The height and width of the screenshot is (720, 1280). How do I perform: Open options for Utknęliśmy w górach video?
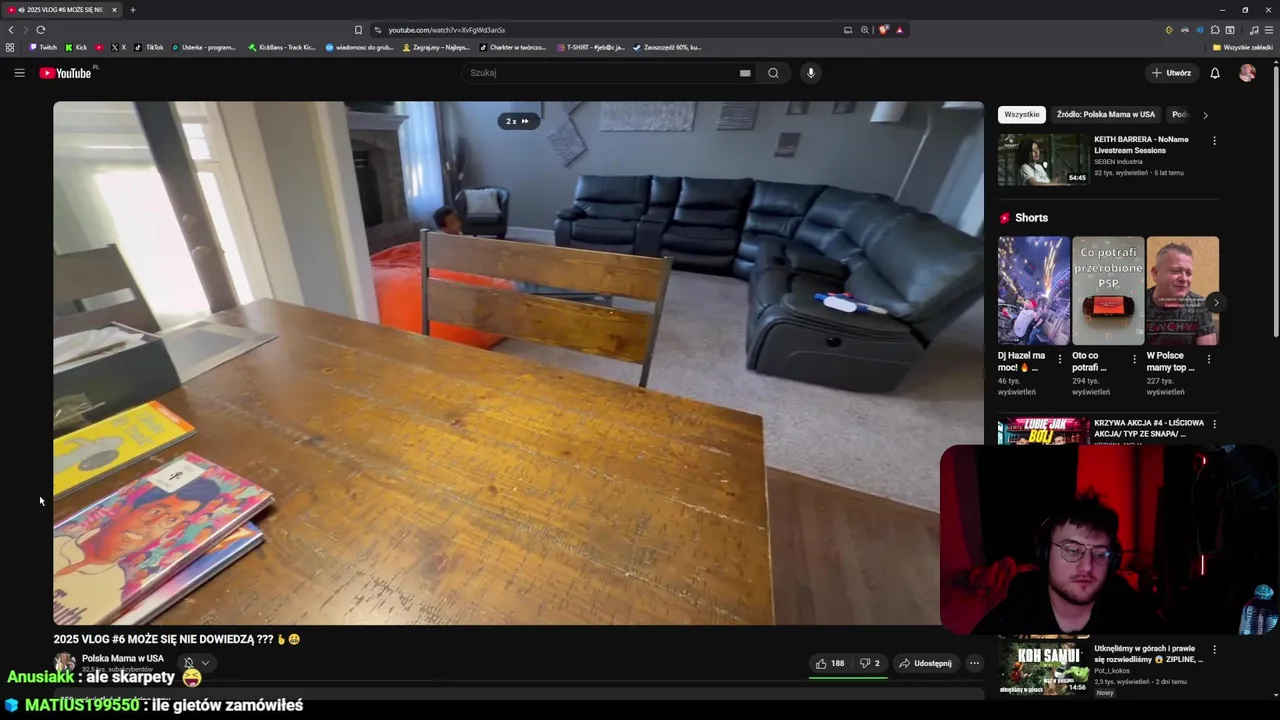(1214, 649)
